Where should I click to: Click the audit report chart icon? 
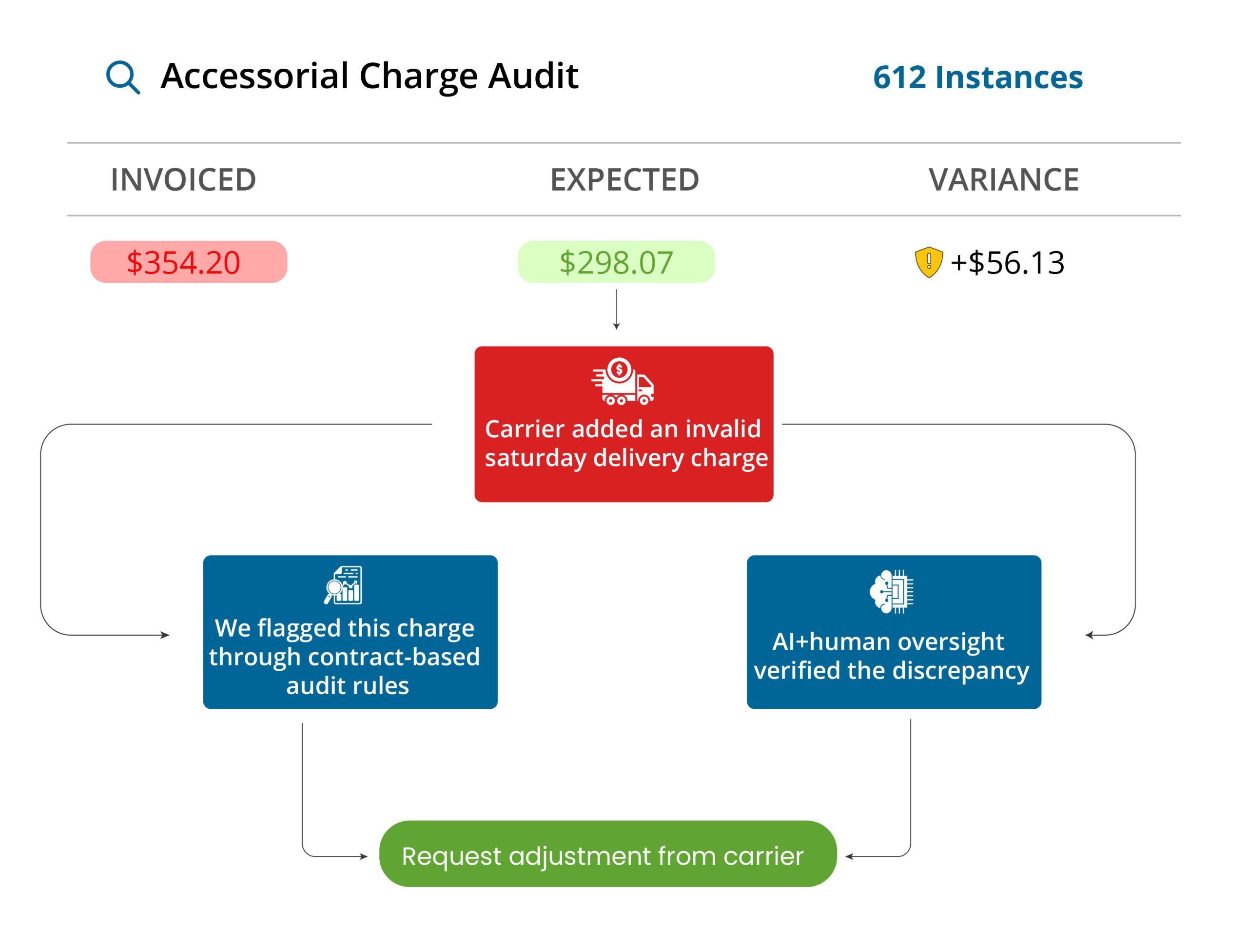(344, 585)
